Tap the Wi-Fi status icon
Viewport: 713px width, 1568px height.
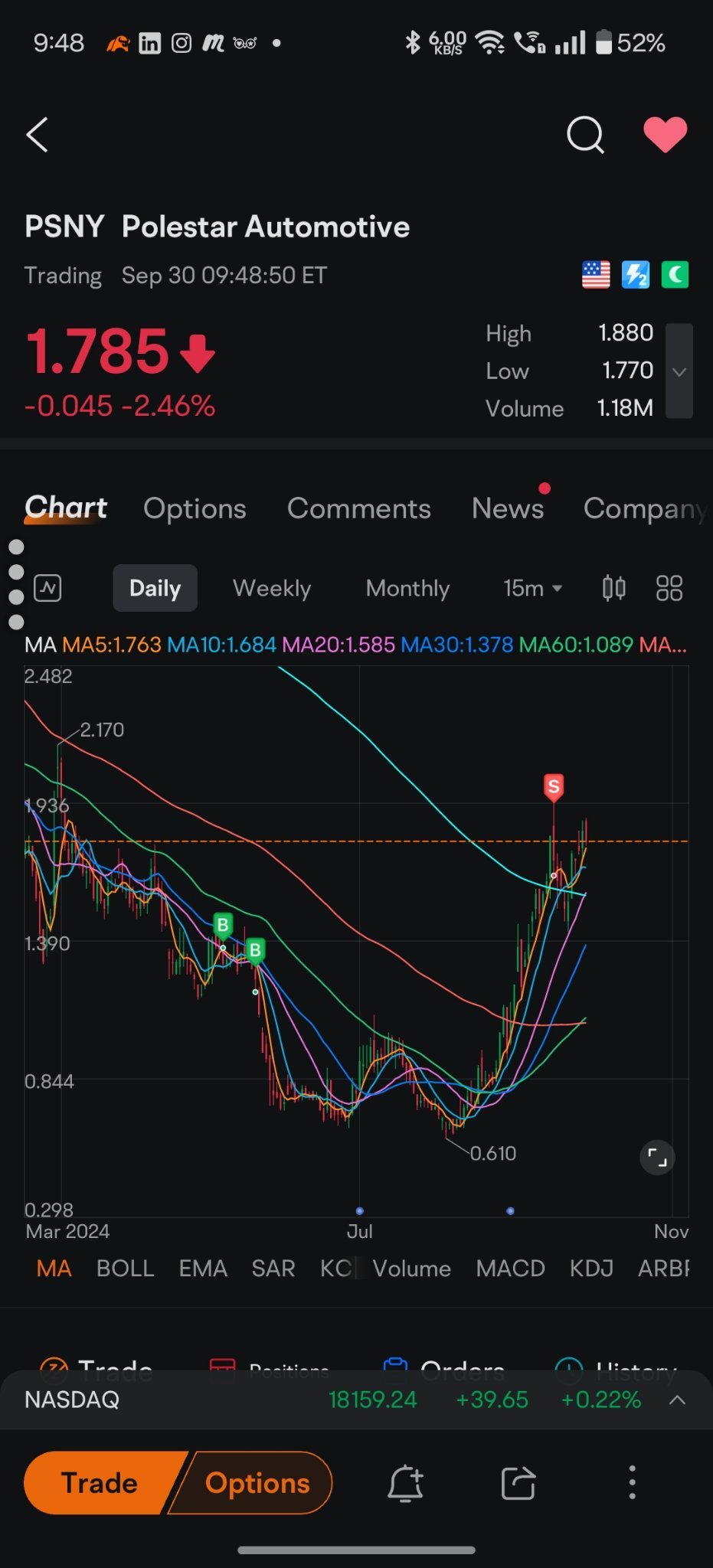[x=489, y=43]
